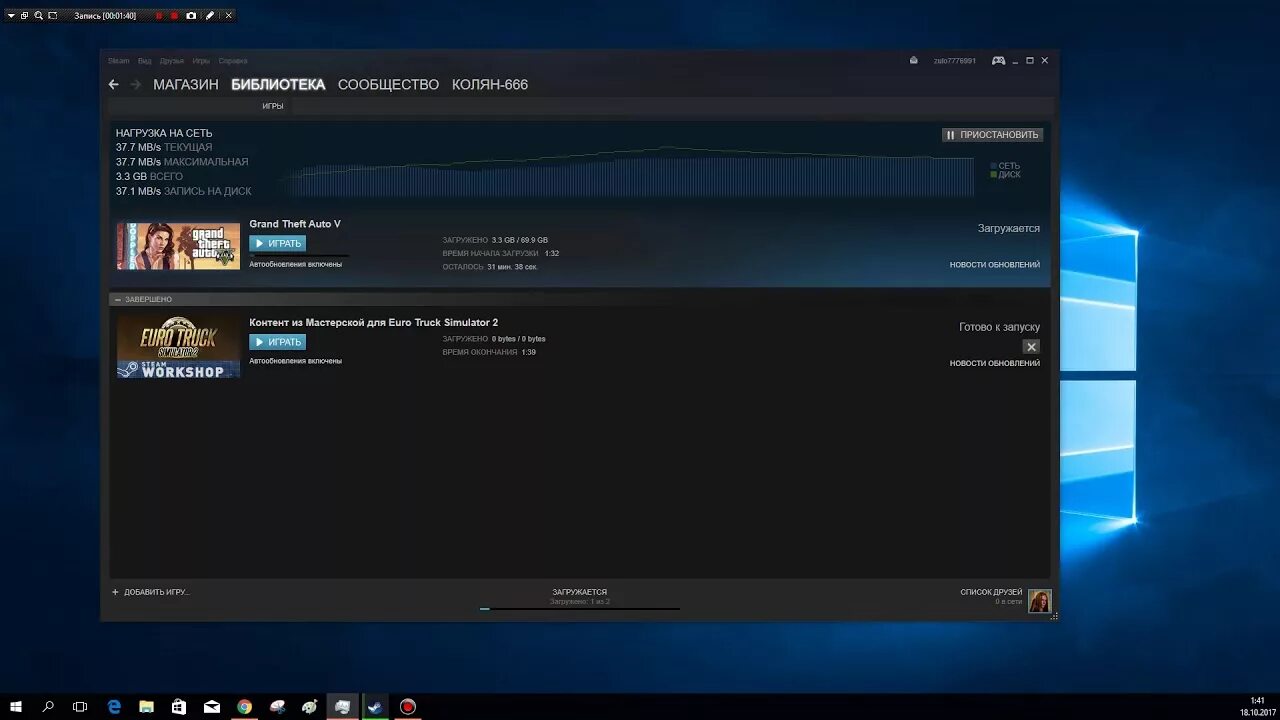This screenshot has width=1280, height=720.
Task: Click the Euro Truck Simulator 2 Workshop thumbnail
Action: tap(178, 347)
